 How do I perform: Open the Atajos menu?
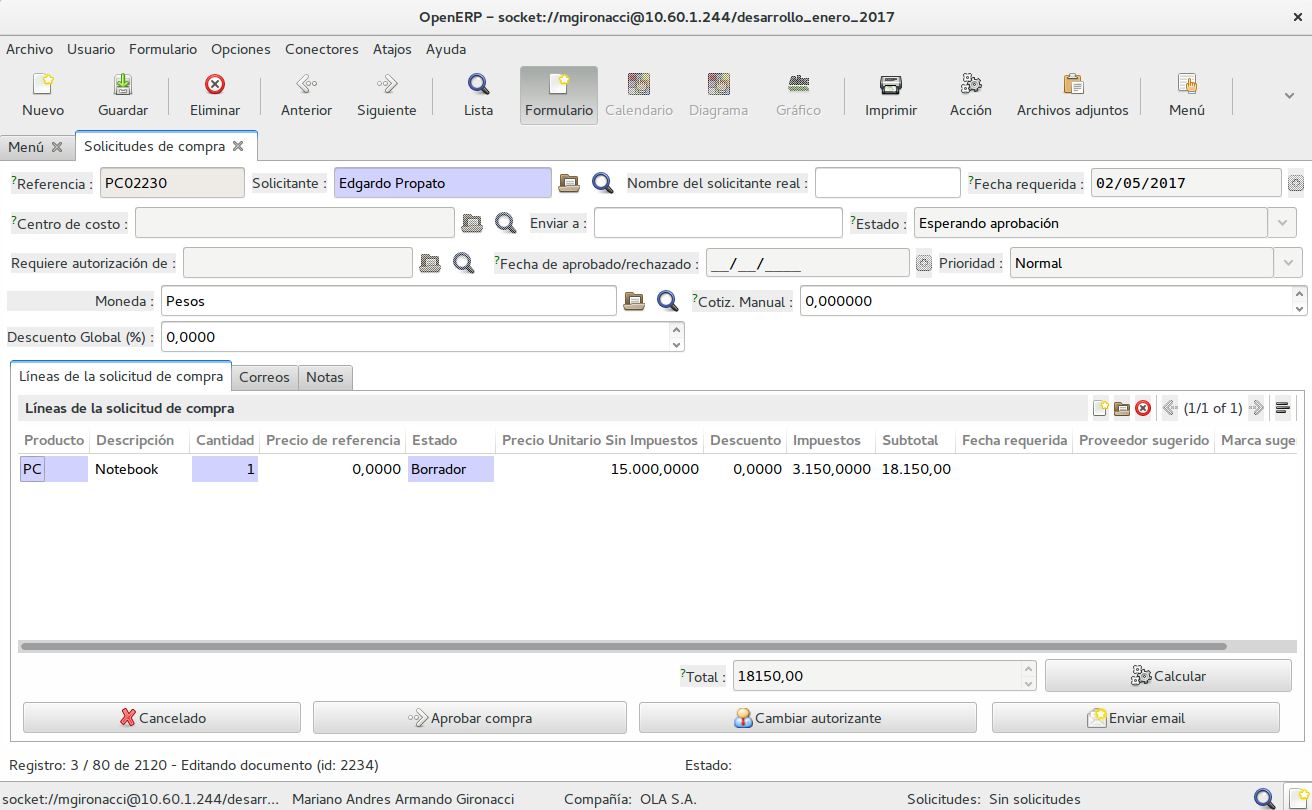click(x=392, y=49)
